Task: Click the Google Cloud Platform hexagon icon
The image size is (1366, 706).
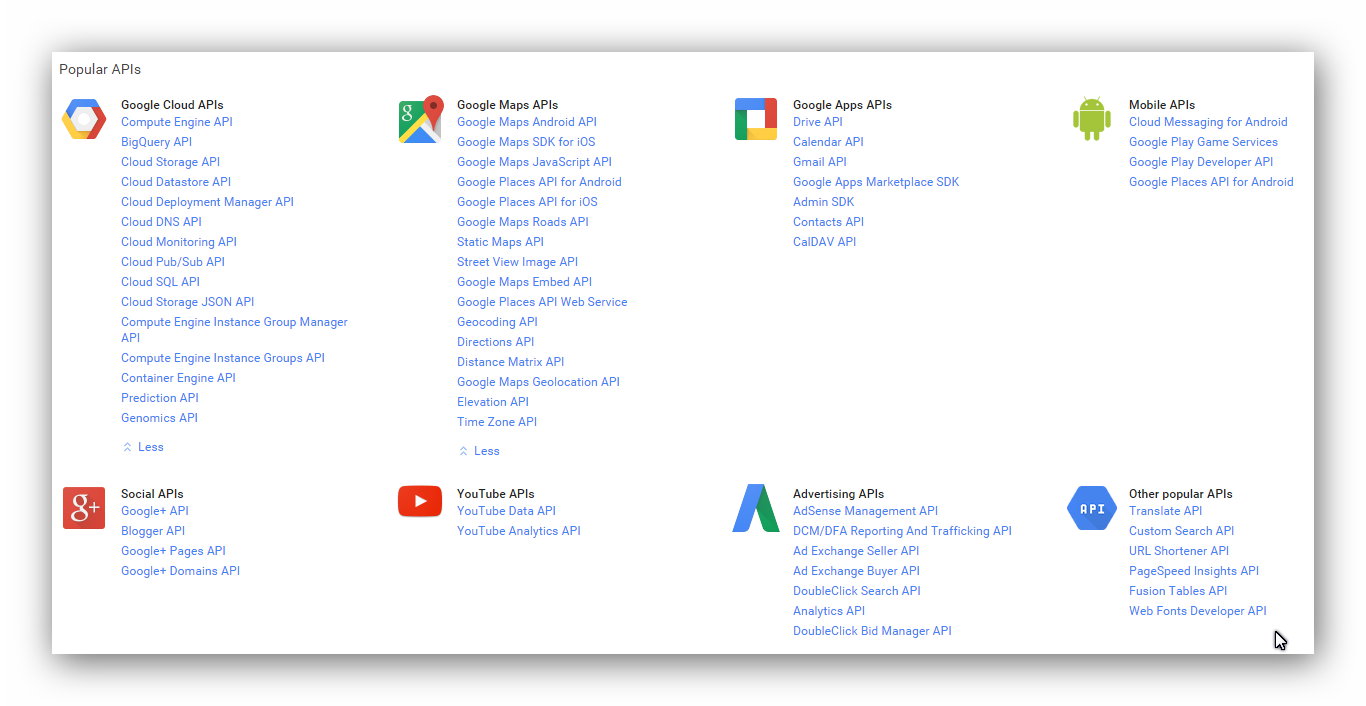Action: click(84, 119)
